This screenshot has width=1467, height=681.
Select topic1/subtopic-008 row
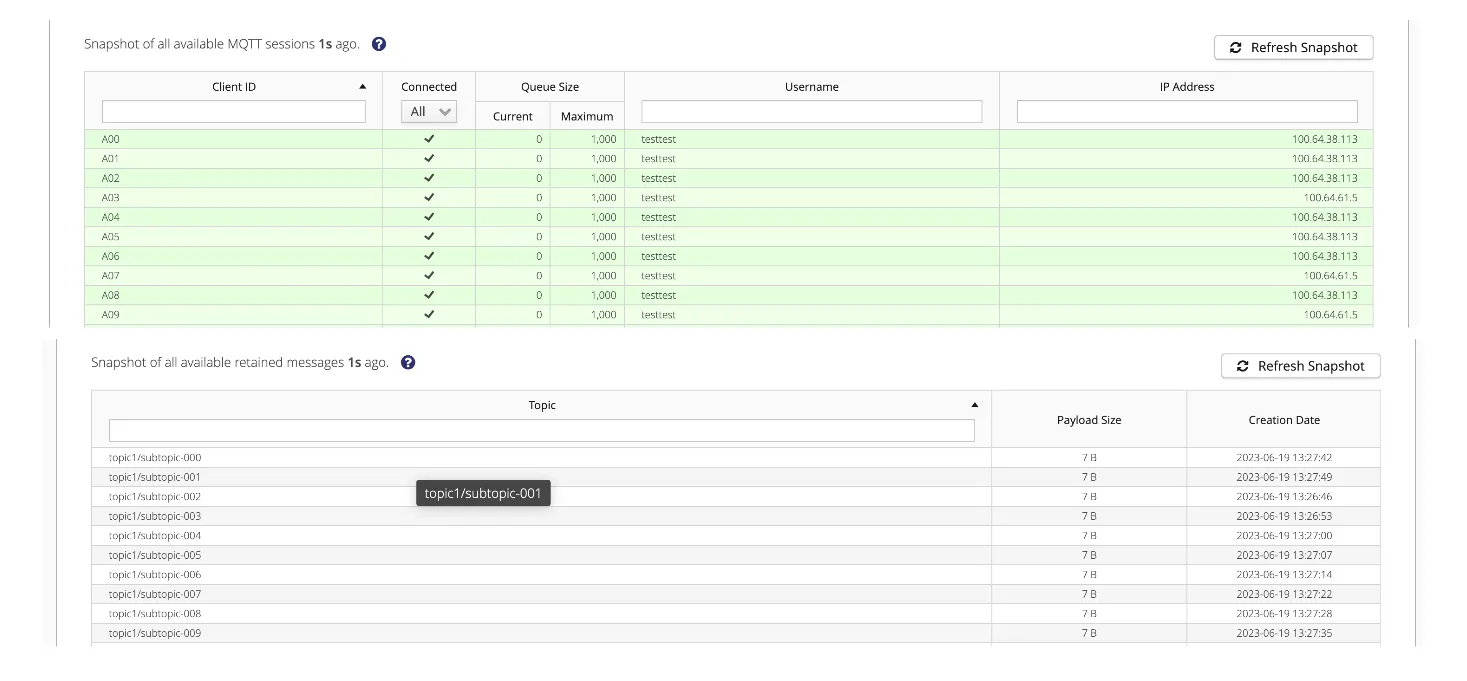(736, 614)
